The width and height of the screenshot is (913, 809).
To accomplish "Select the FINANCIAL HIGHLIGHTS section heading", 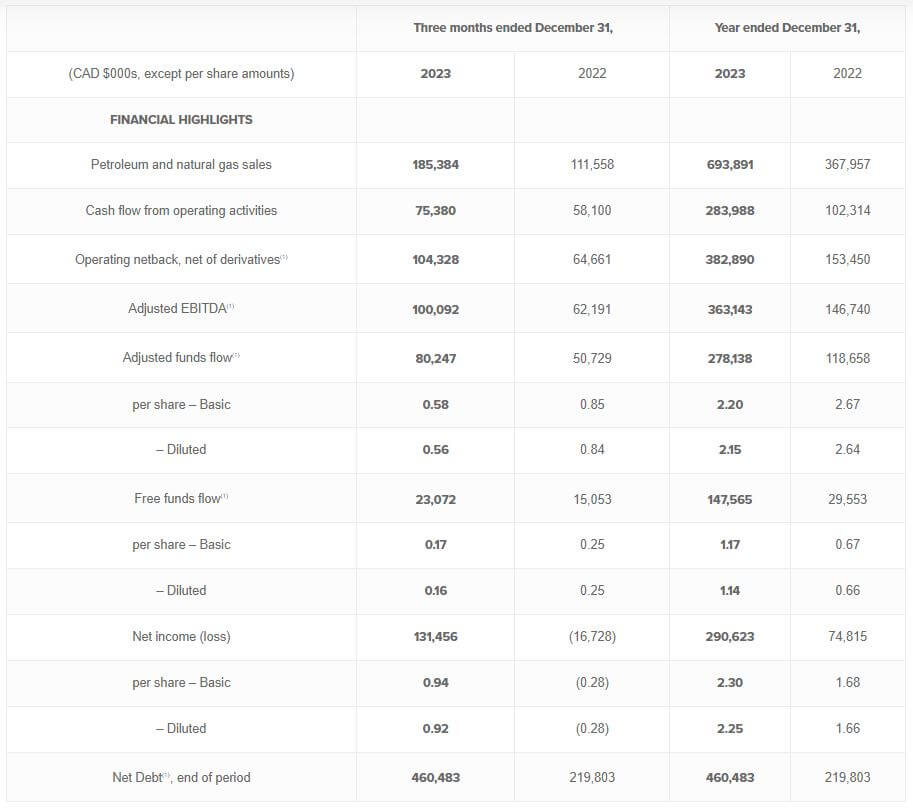I will tap(181, 120).
